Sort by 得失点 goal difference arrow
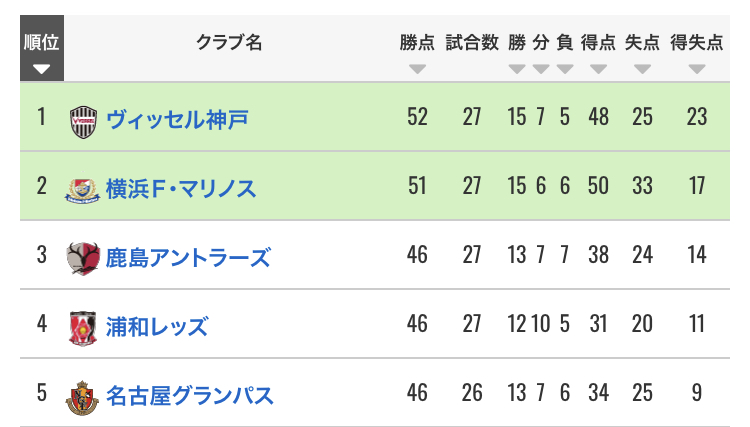750x427 pixels. 697,69
